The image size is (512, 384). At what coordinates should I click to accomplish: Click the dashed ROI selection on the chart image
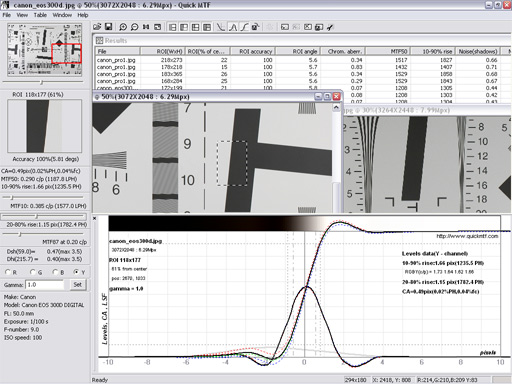point(232,163)
